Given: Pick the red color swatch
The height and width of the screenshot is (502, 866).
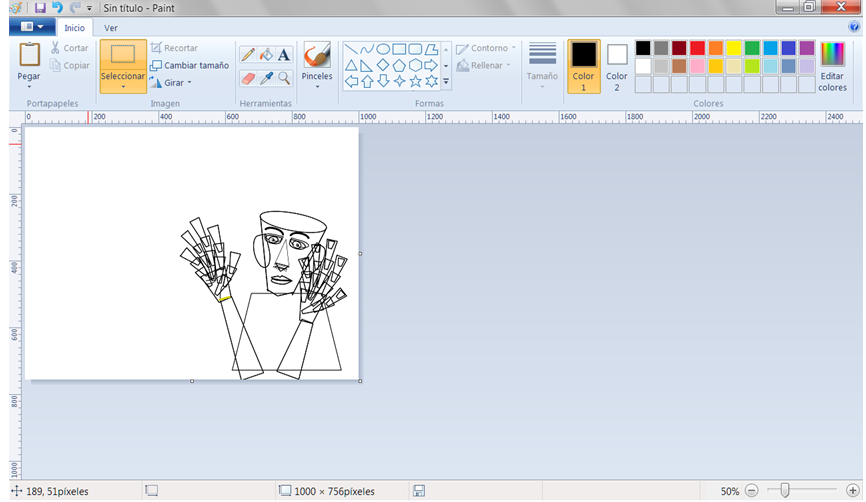Looking at the screenshot, I should click(x=697, y=48).
